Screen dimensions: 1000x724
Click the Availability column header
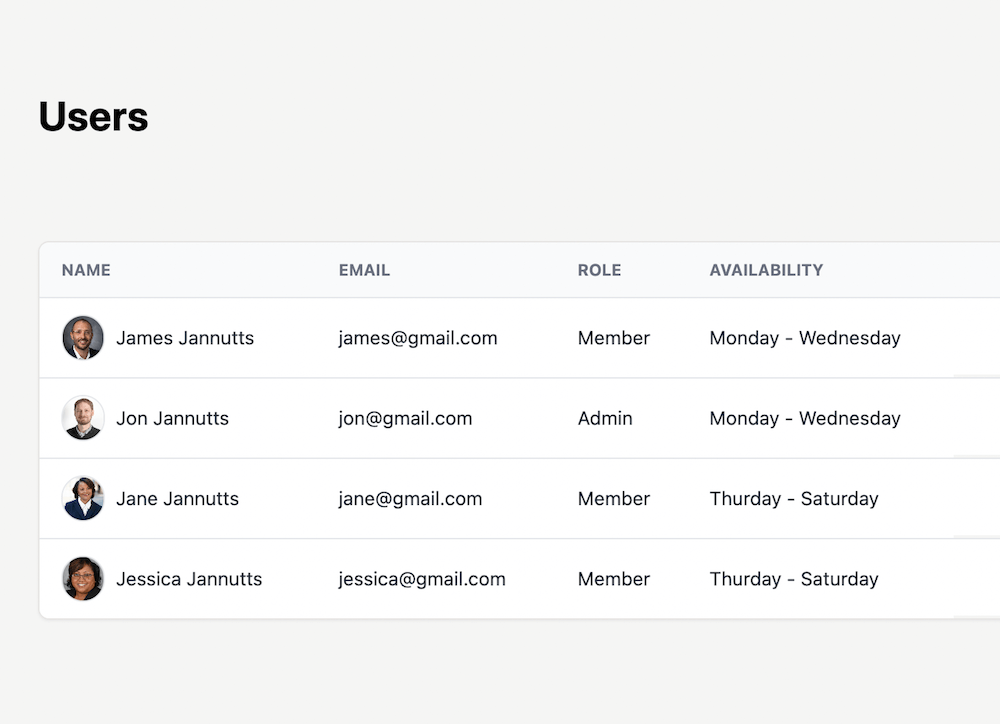coord(766,270)
